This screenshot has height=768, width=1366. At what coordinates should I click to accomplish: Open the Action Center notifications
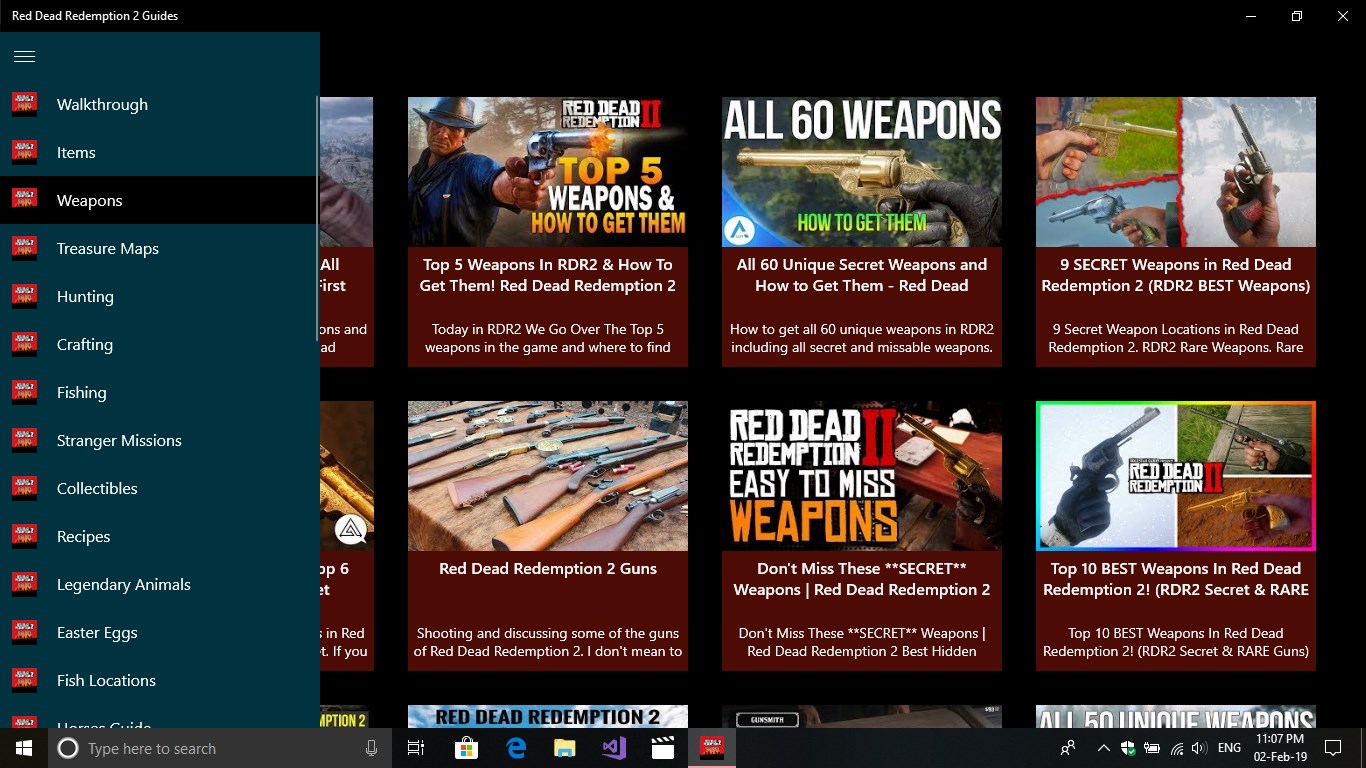point(1332,748)
